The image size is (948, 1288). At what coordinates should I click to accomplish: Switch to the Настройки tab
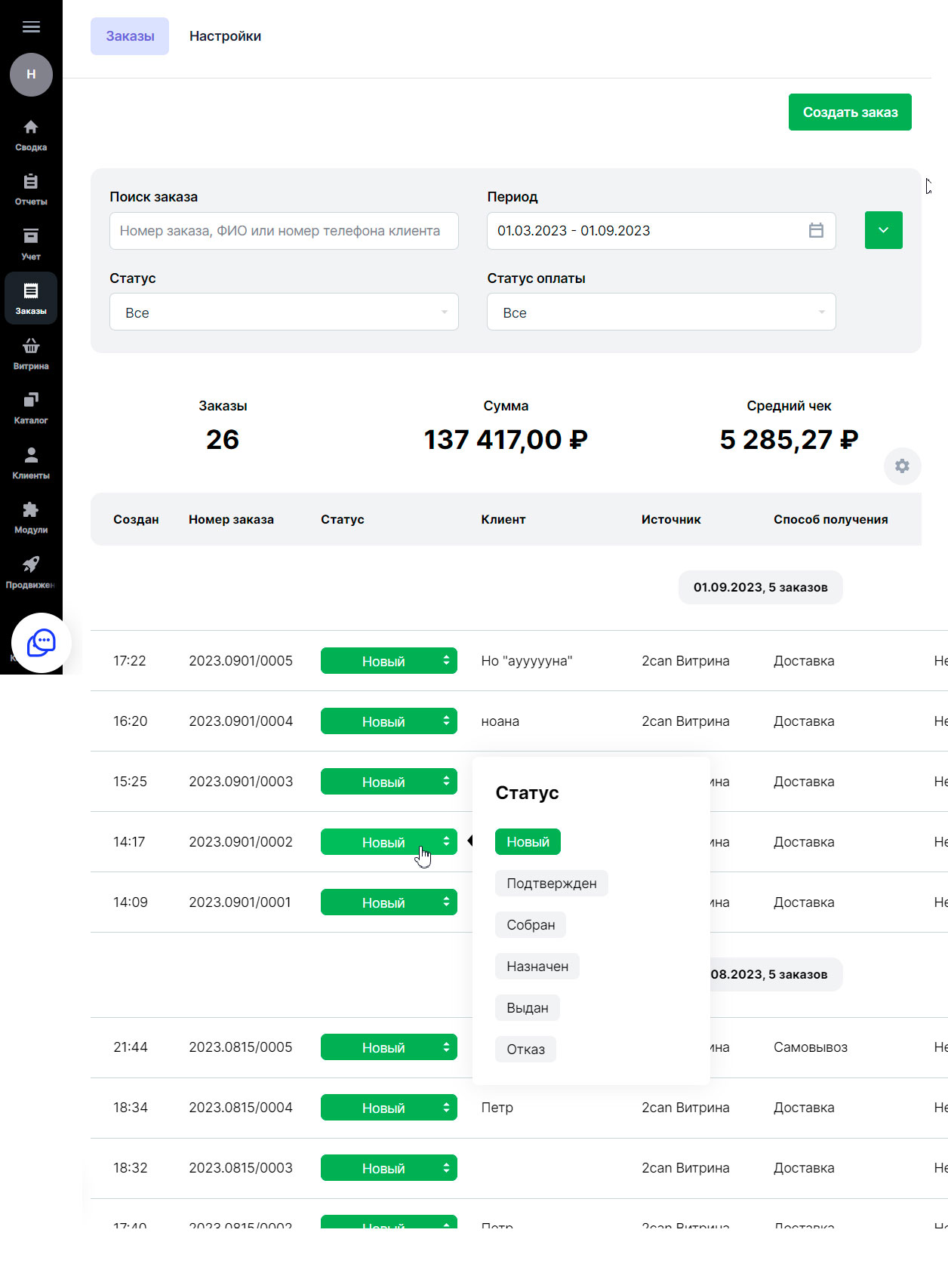225,36
